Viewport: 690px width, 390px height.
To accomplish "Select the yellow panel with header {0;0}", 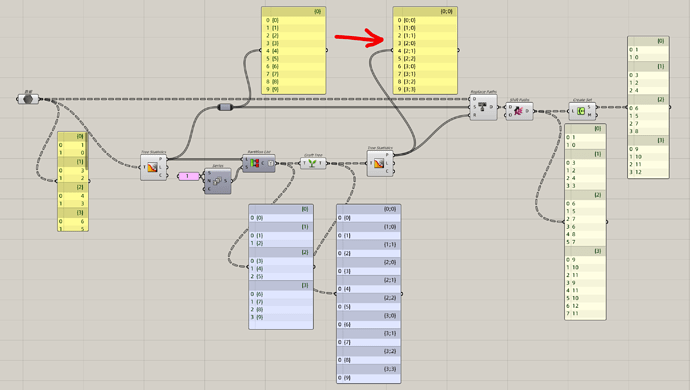I will click(x=425, y=50).
